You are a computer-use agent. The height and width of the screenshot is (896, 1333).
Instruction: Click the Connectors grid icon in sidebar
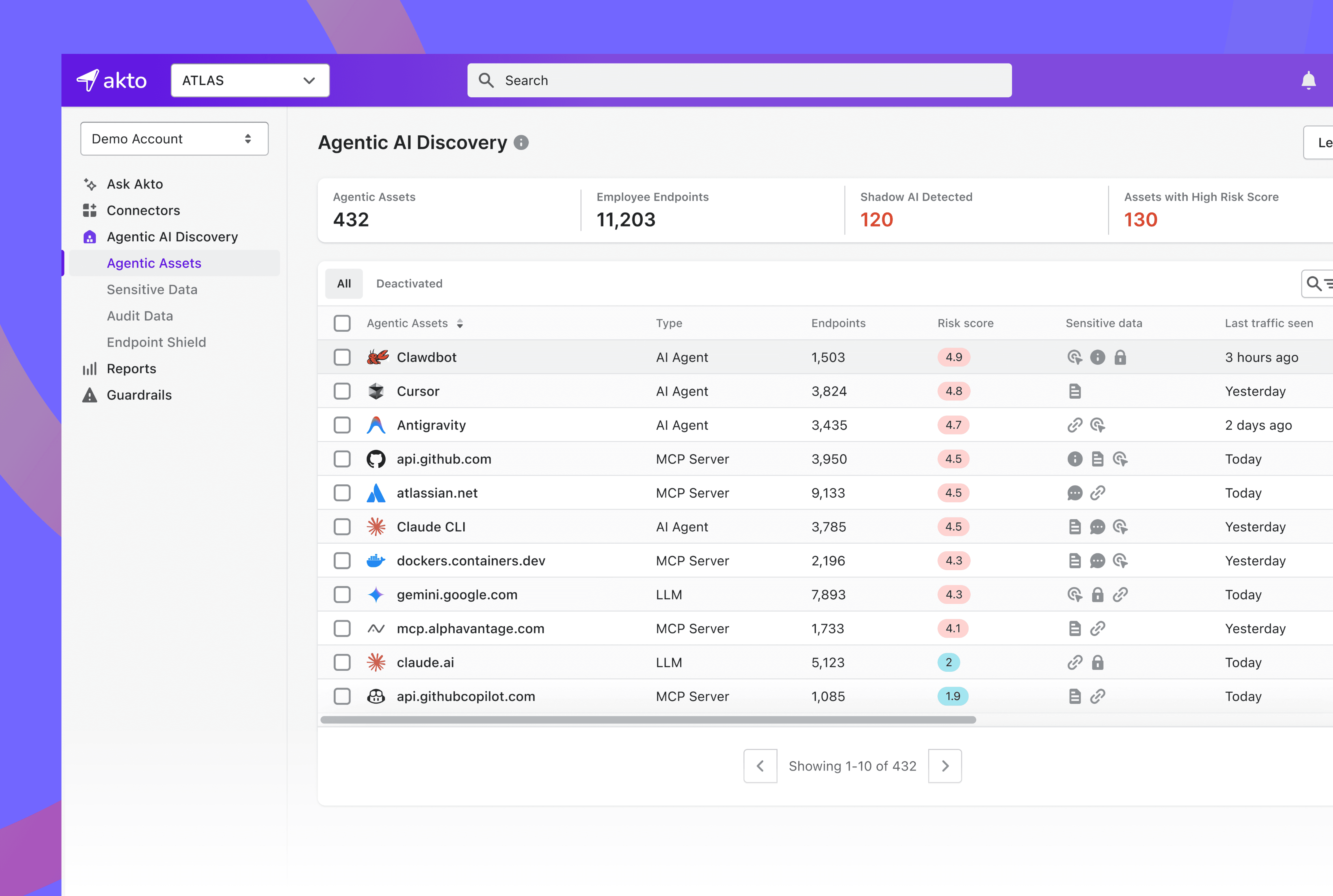point(90,210)
